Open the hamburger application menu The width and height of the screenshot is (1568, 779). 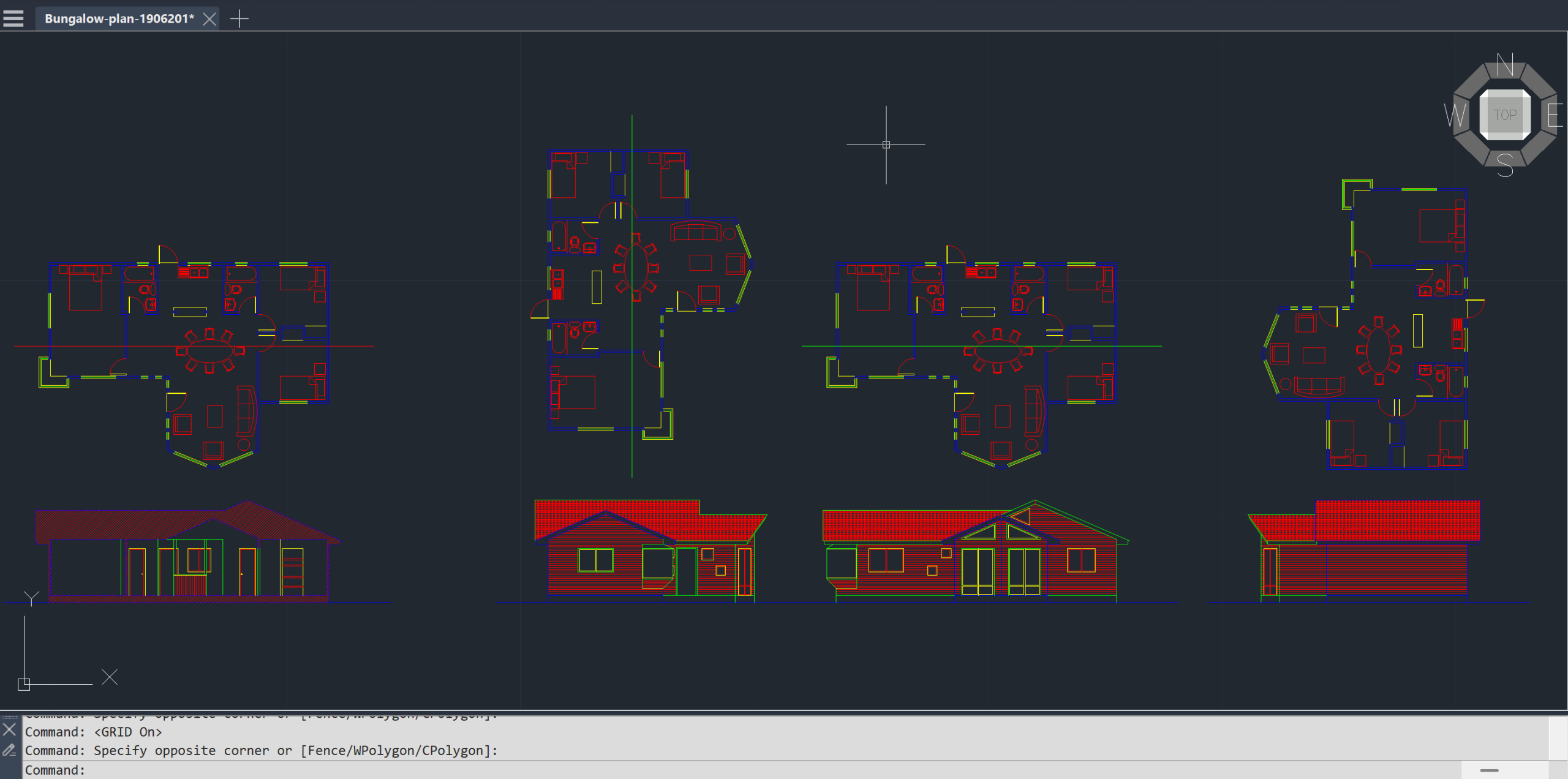pyautogui.click(x=13, y=18)
